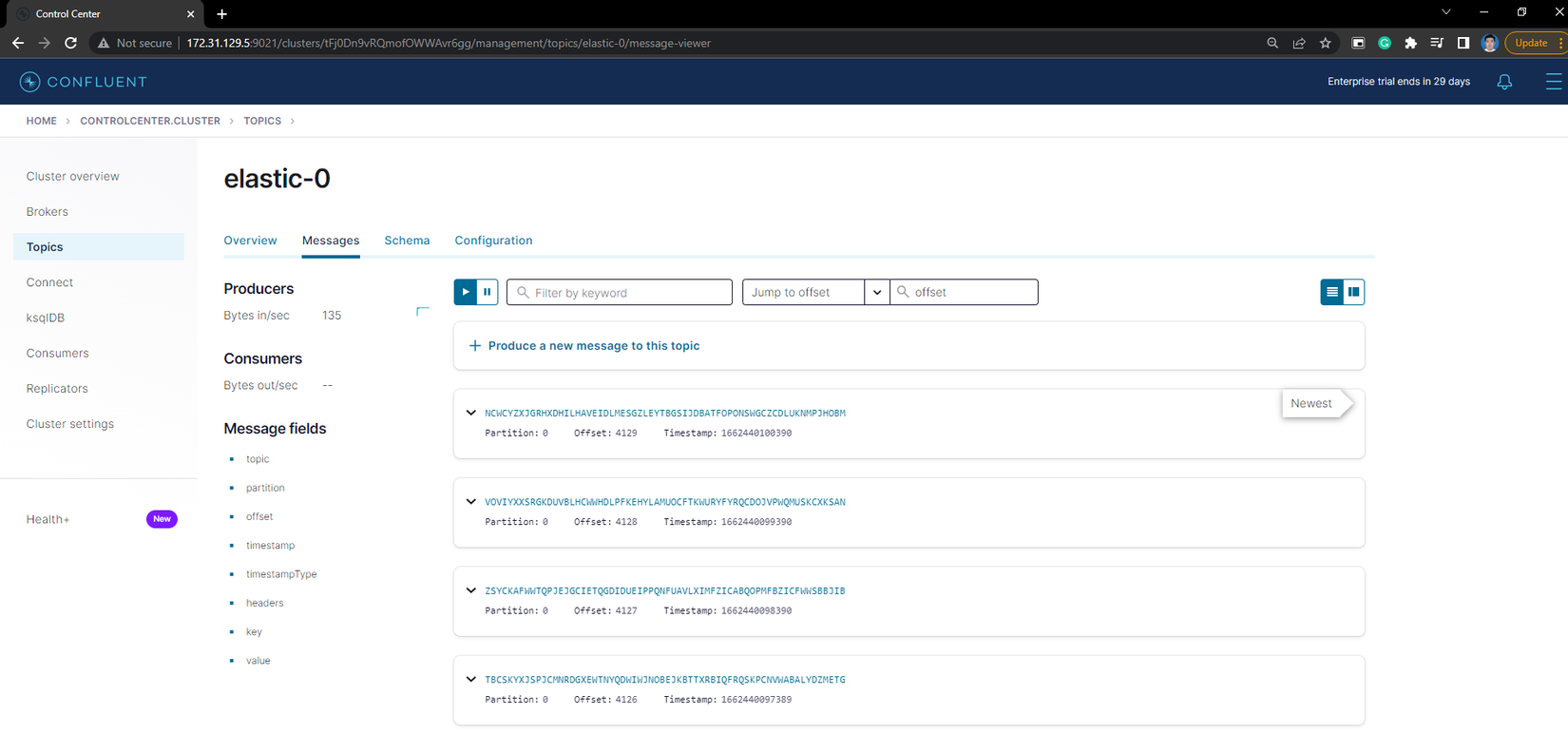The image size is (1568, 734).
Task: Open a new browser tab
Action: click(x=221, y=14)
